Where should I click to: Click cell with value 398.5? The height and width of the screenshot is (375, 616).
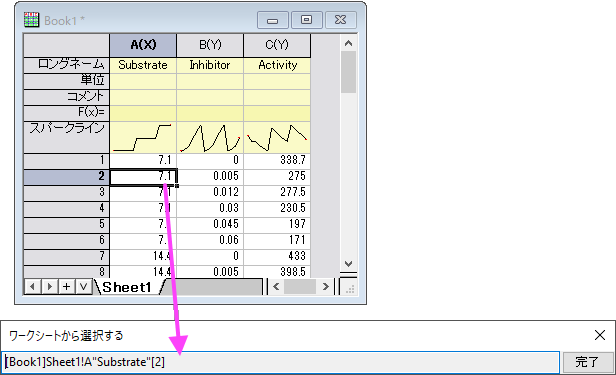277,272
